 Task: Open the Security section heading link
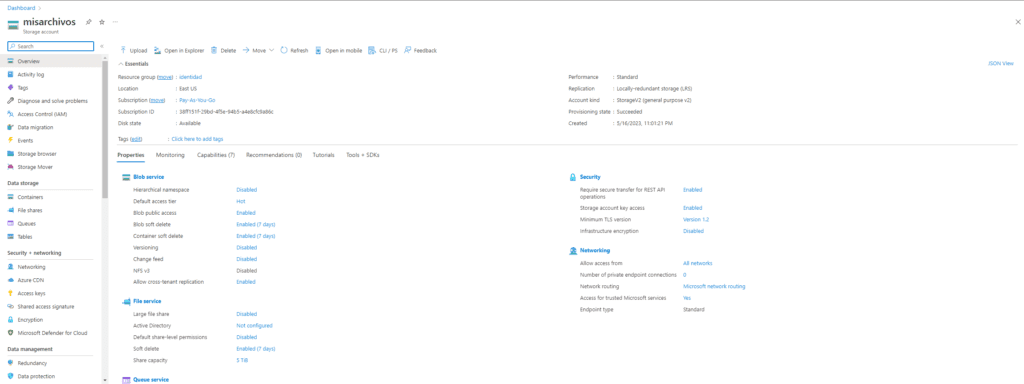[590, 177]
